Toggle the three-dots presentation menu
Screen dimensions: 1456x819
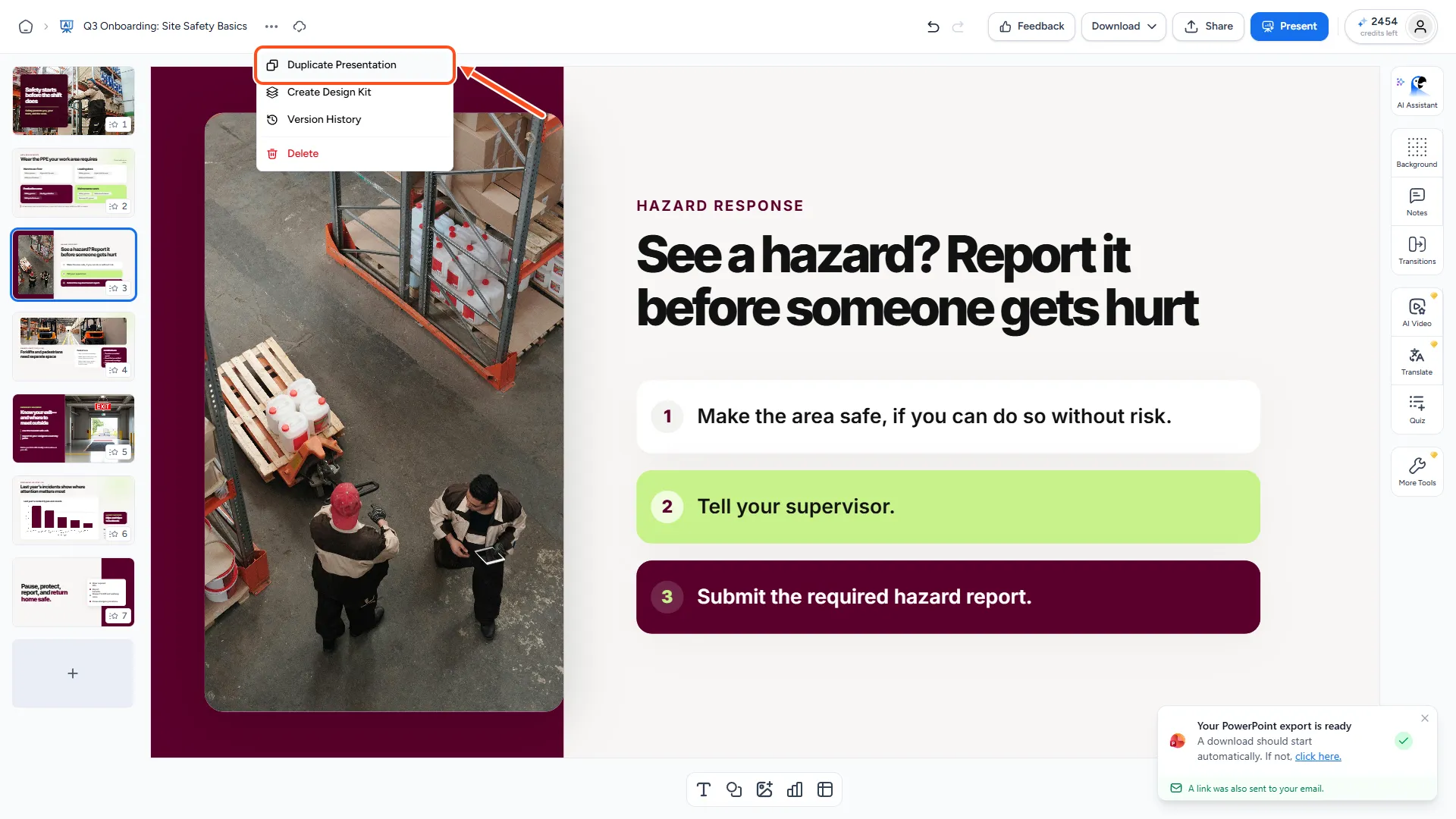[271, 27]
